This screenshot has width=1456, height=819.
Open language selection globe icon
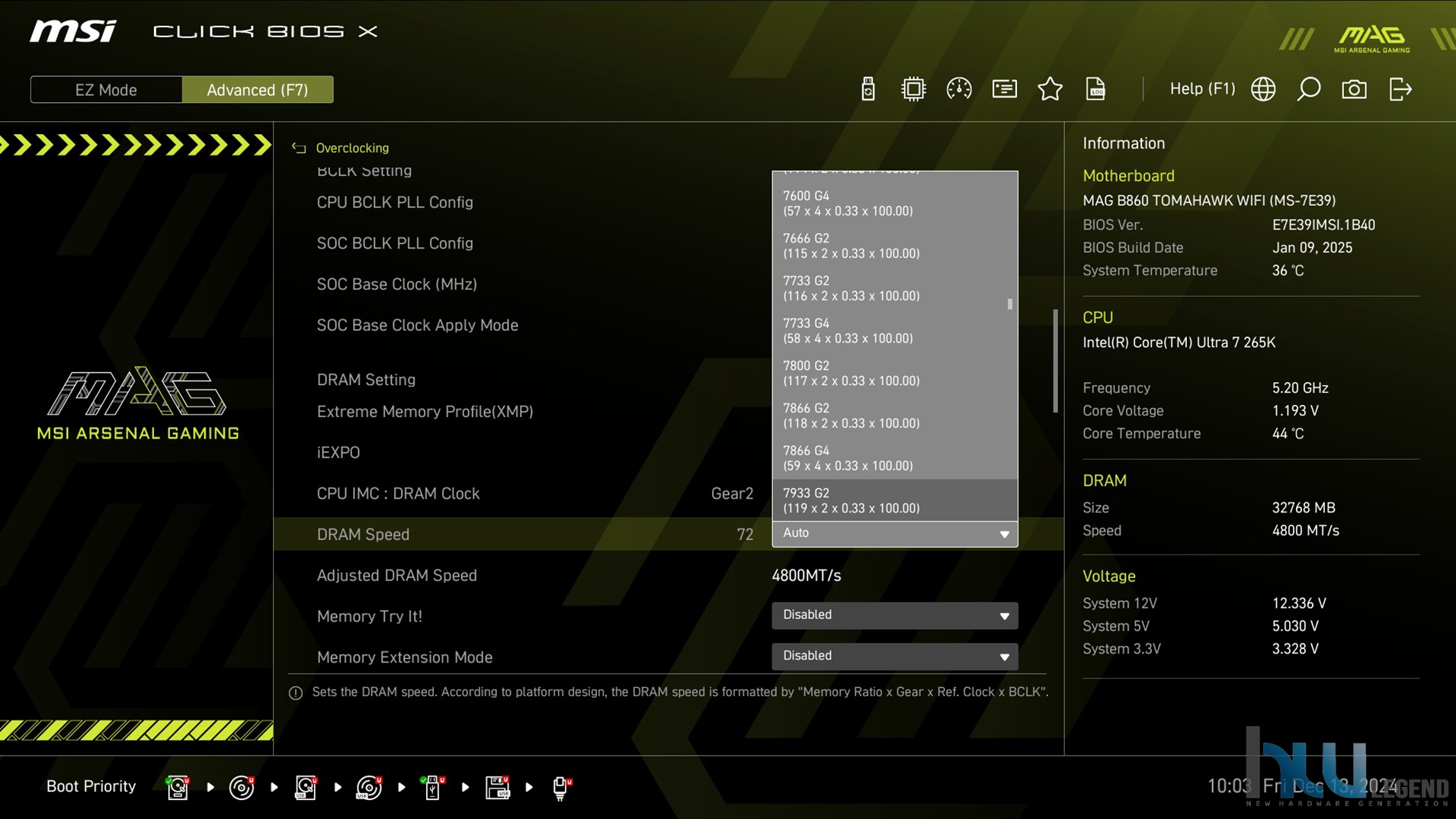point(1263,89)
